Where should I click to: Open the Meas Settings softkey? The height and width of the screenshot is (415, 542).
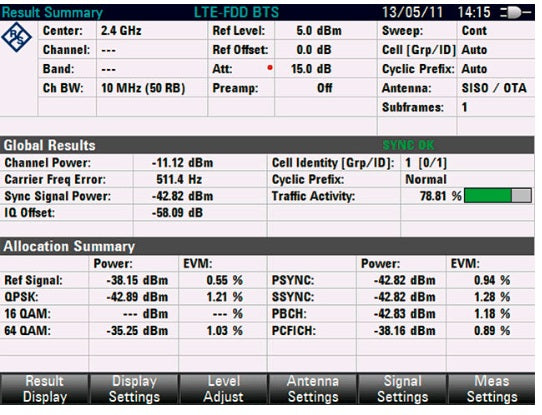click(492, 389)
